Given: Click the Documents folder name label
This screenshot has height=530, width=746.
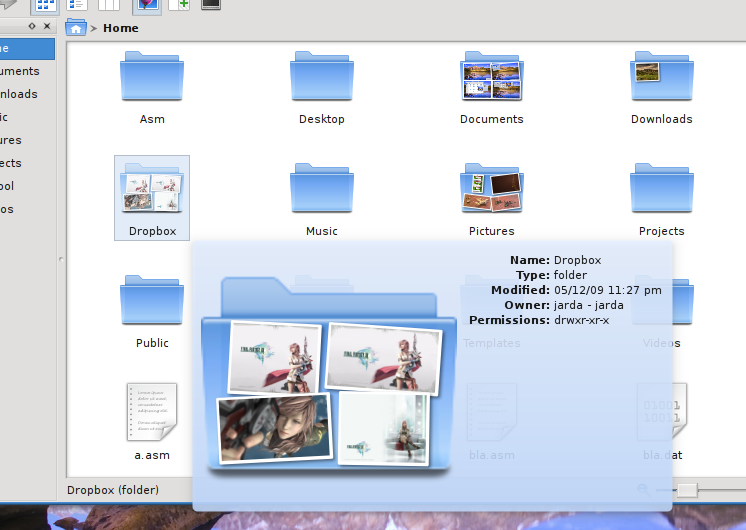Looking at the screenshot, I should coord(491,119).
